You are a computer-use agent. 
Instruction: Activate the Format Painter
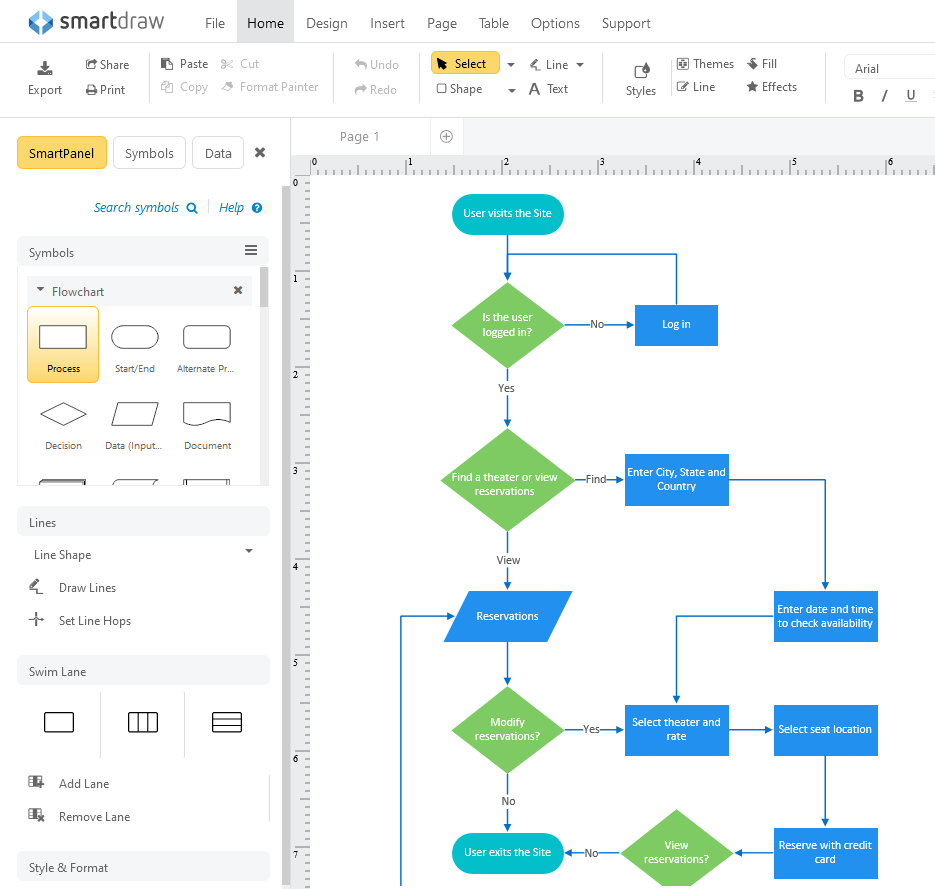(270, 87)
